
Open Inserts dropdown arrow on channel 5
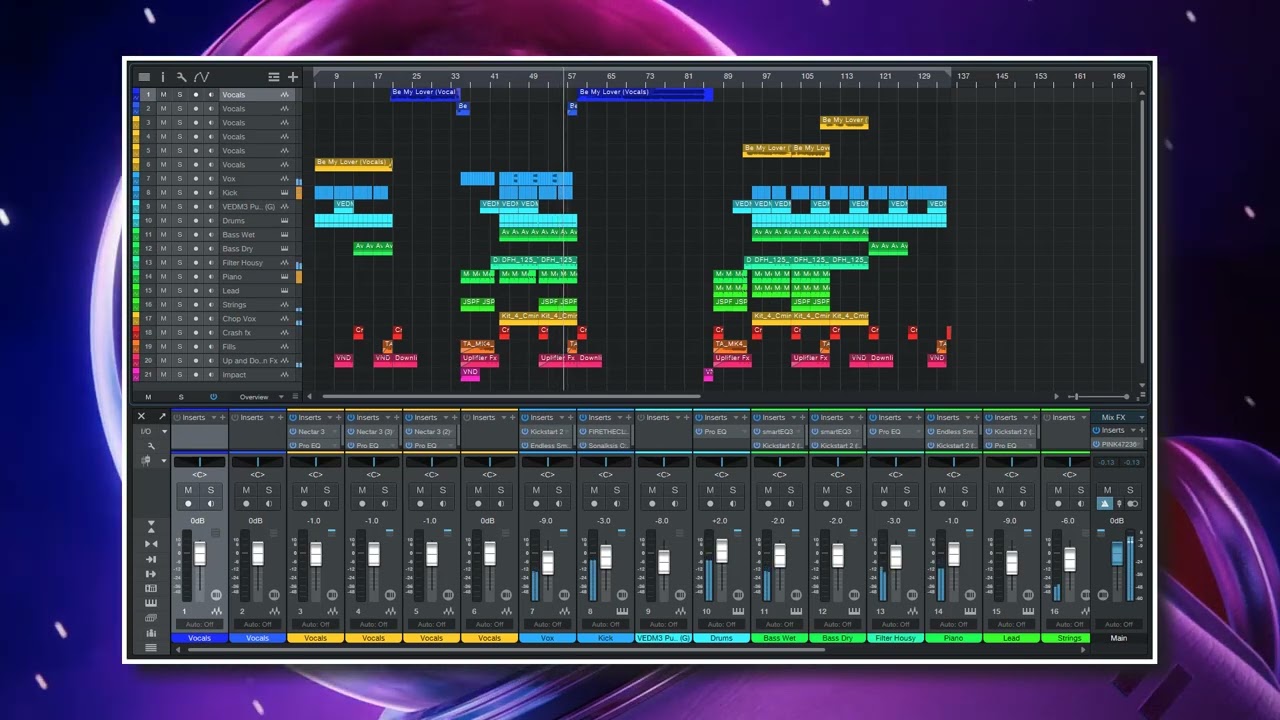[x=444, y=417]
